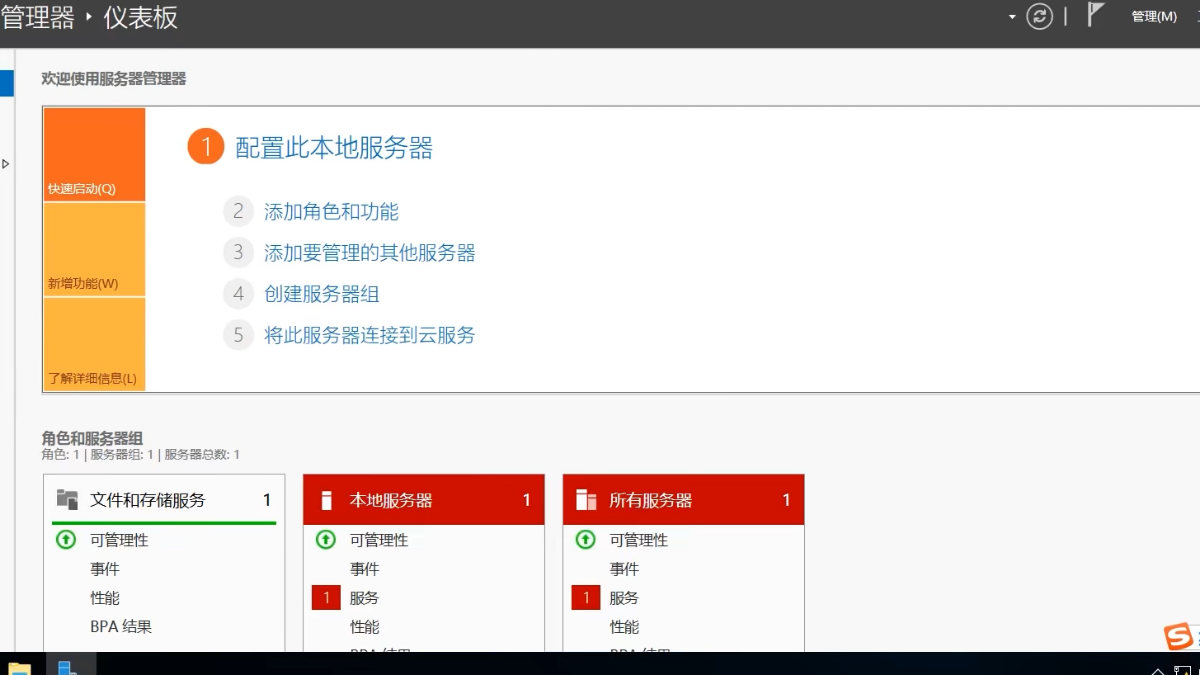Viewport: 1200px width, 675px height.
Task: Open the 本地服务器 tile header
Action: [424, 500]
